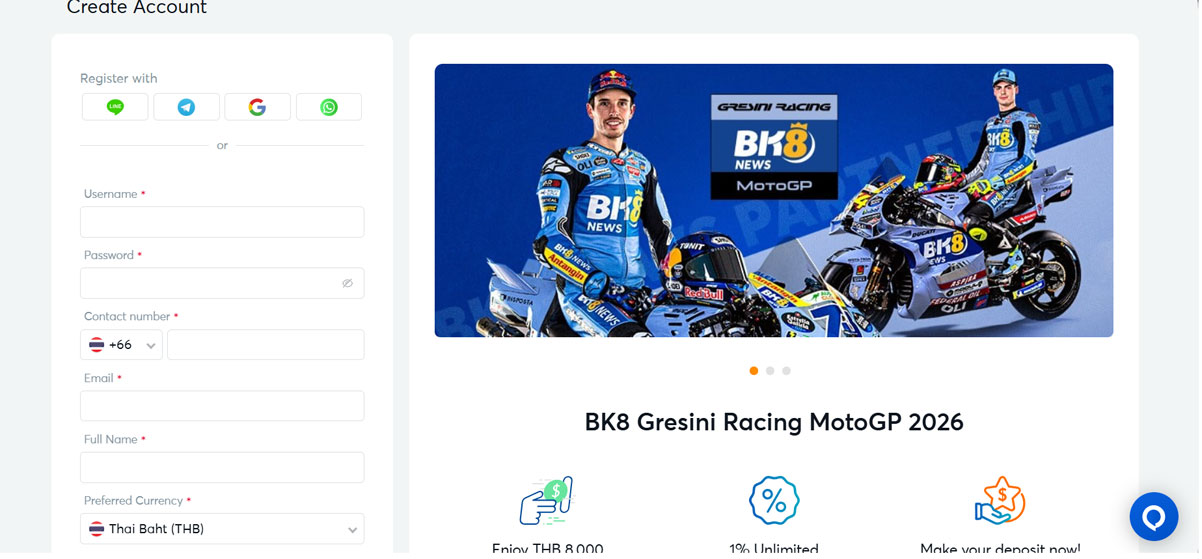This screenshot has width=1202, height=559.
Task: Focus the Full Name input field
Action: 222,467
